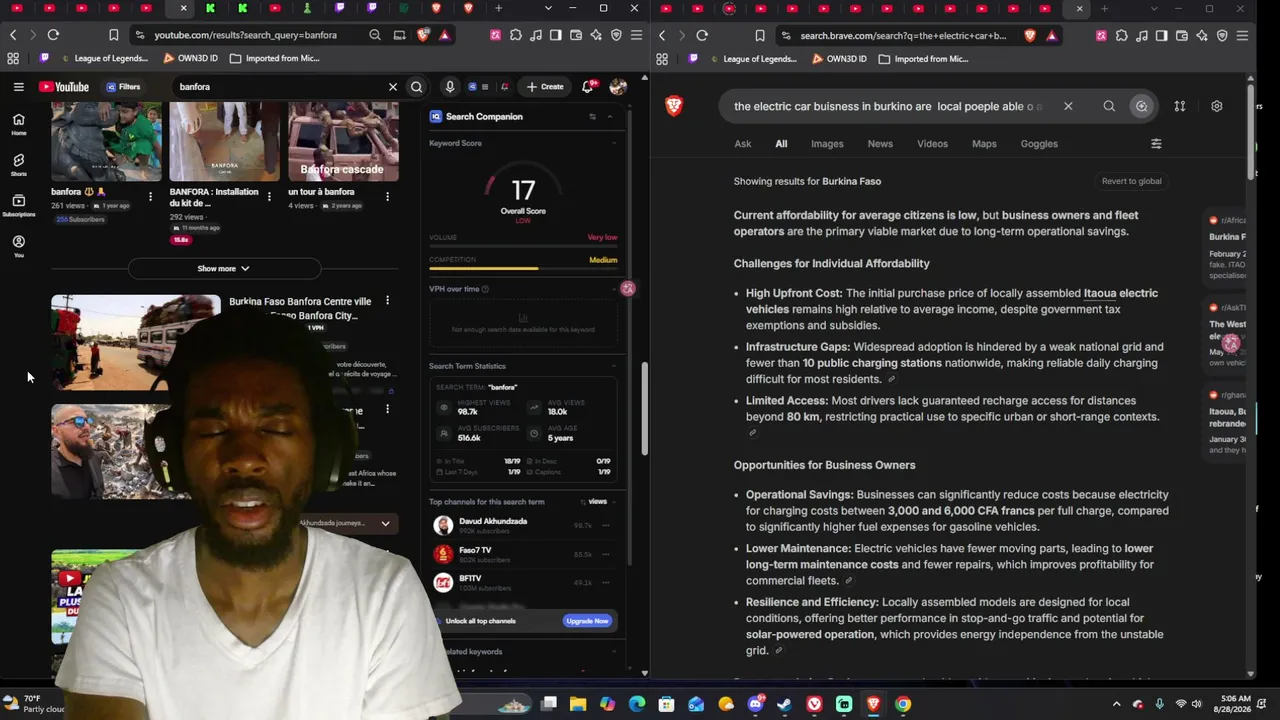Open the You section in YouTube sidebar
Screen dimensions: 1280x720
coord(18,246)
